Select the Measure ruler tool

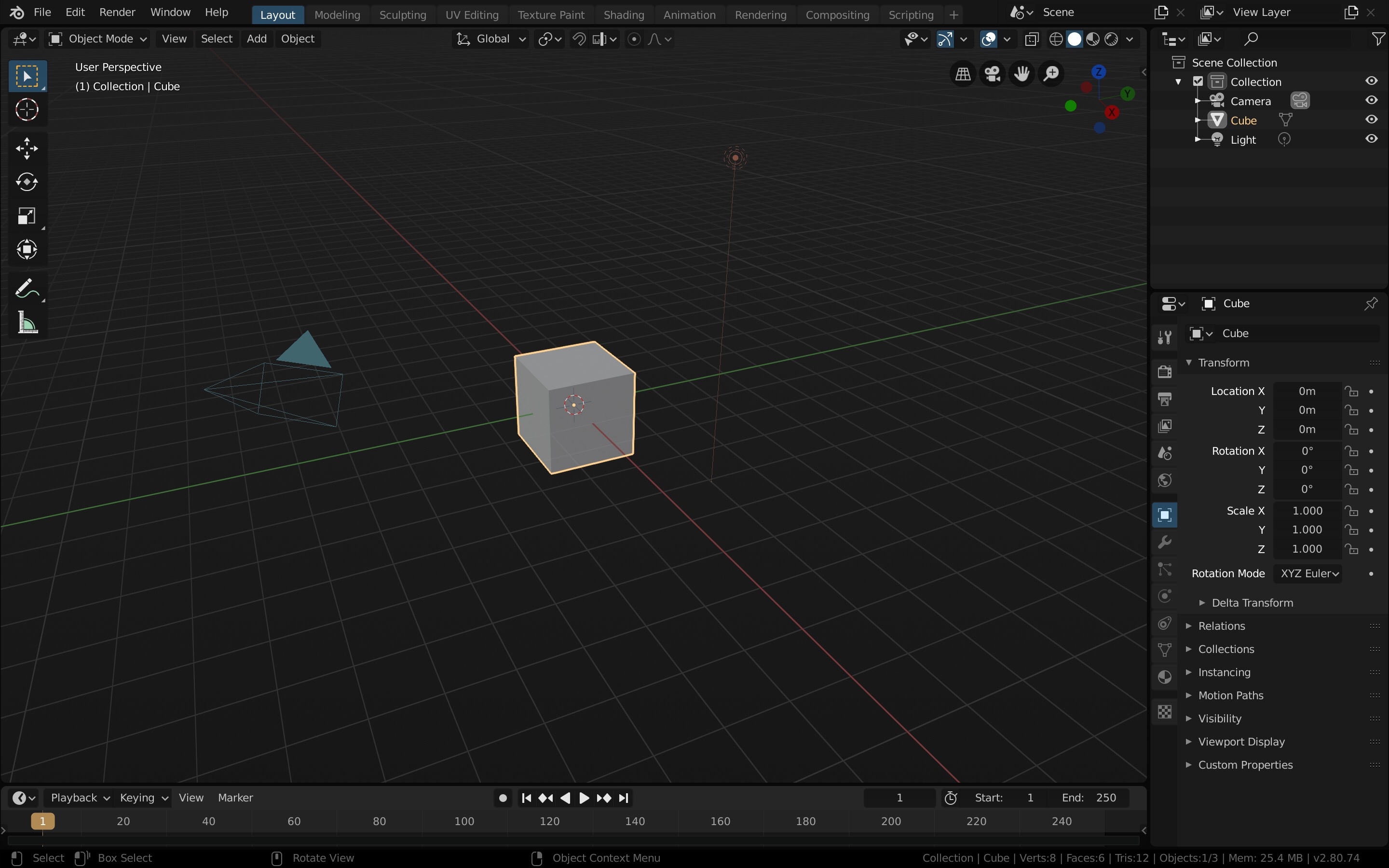pyautogui.click(x=27, y=323)
